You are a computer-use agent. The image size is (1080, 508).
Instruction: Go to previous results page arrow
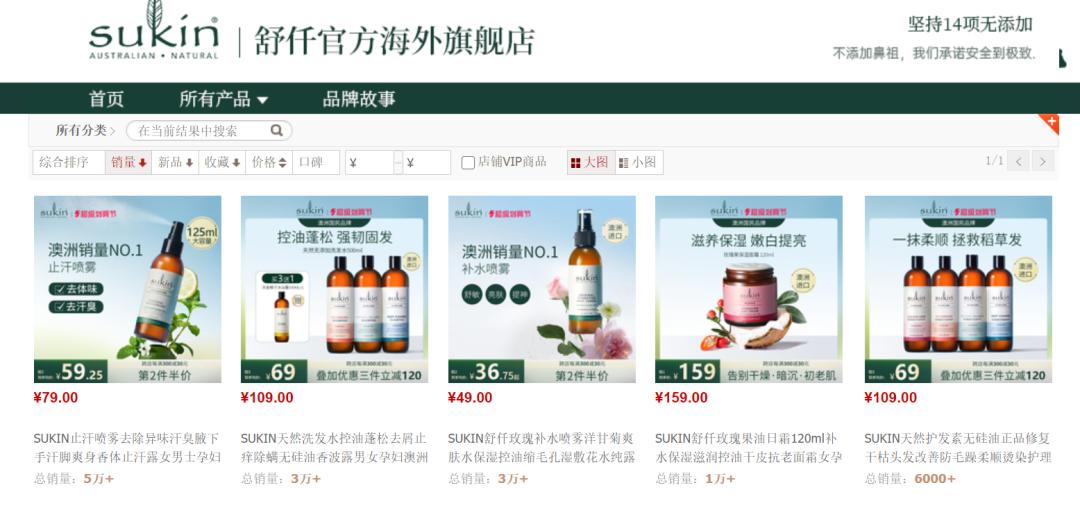tap(1018, 161)
